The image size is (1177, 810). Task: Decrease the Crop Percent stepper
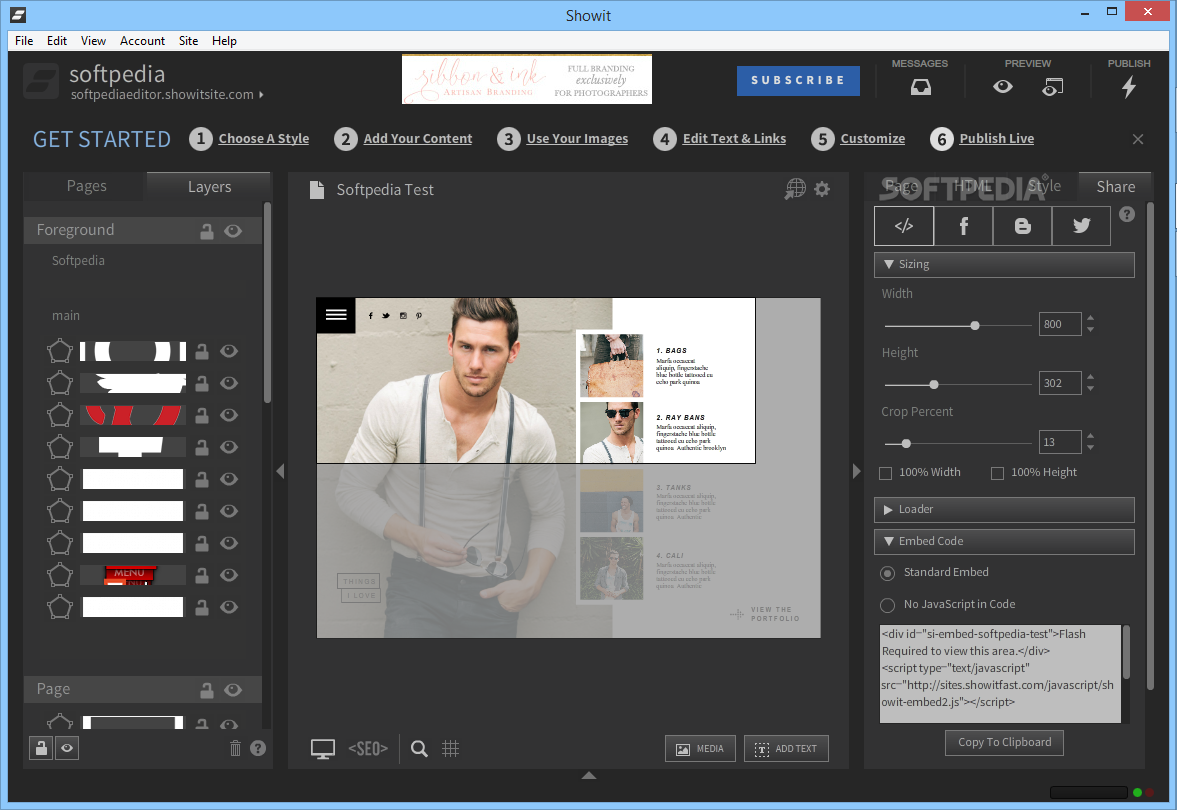click(x=1090, y=447)
